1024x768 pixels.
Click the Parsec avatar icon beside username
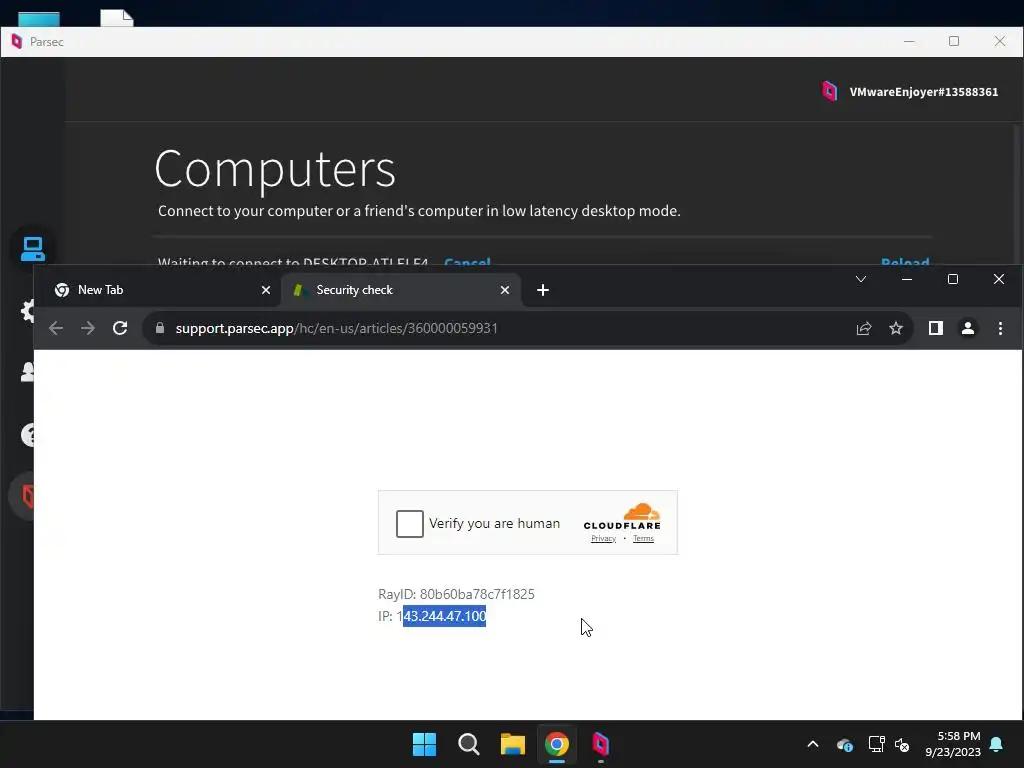point(829,91)
